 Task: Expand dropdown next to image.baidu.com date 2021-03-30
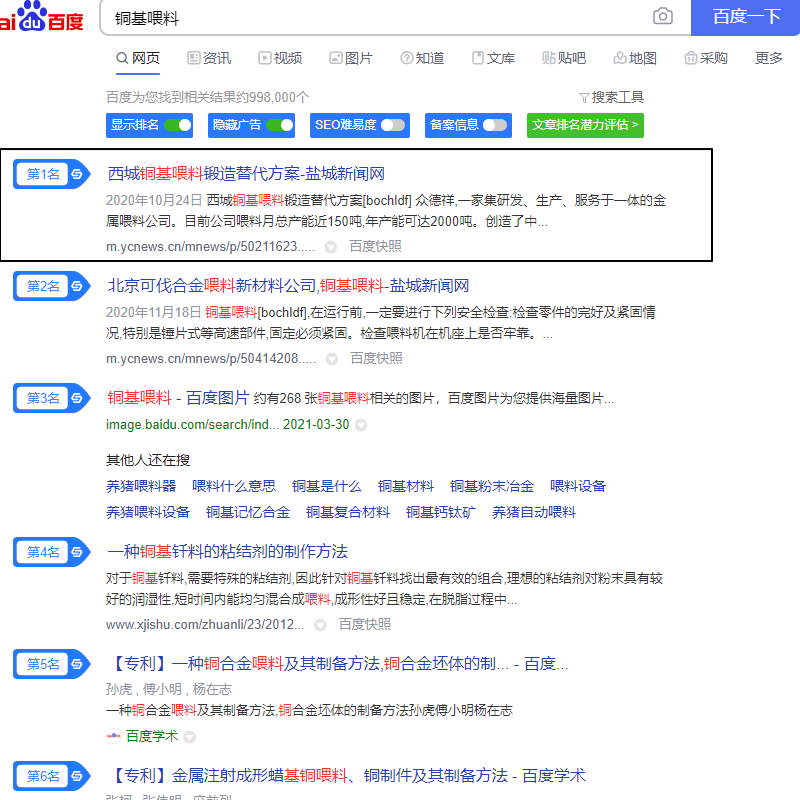(x=361, y=425)
